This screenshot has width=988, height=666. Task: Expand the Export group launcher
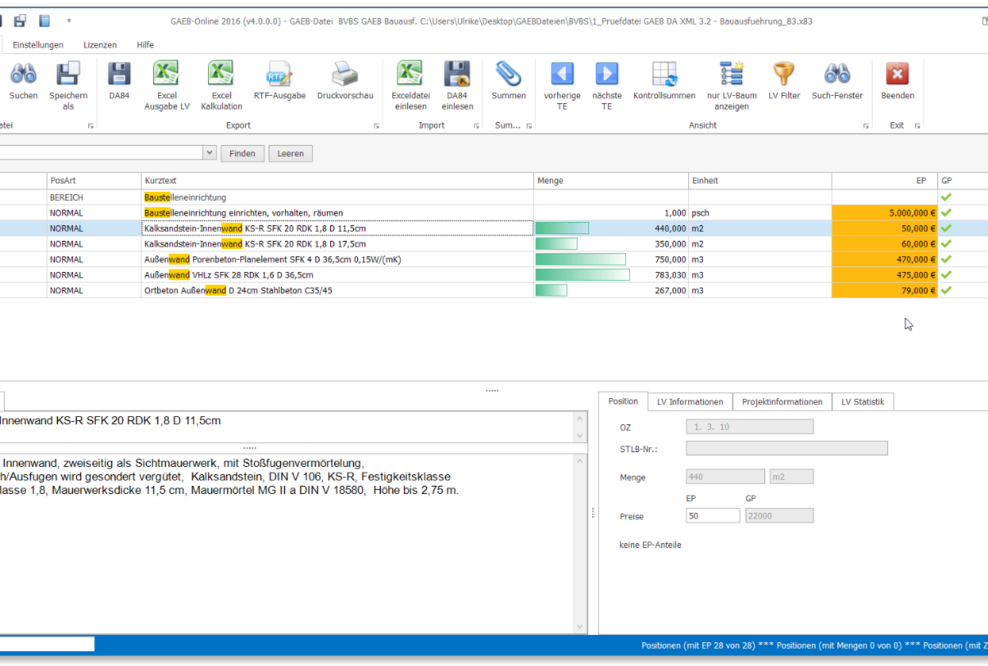click(x=376, y=126)
